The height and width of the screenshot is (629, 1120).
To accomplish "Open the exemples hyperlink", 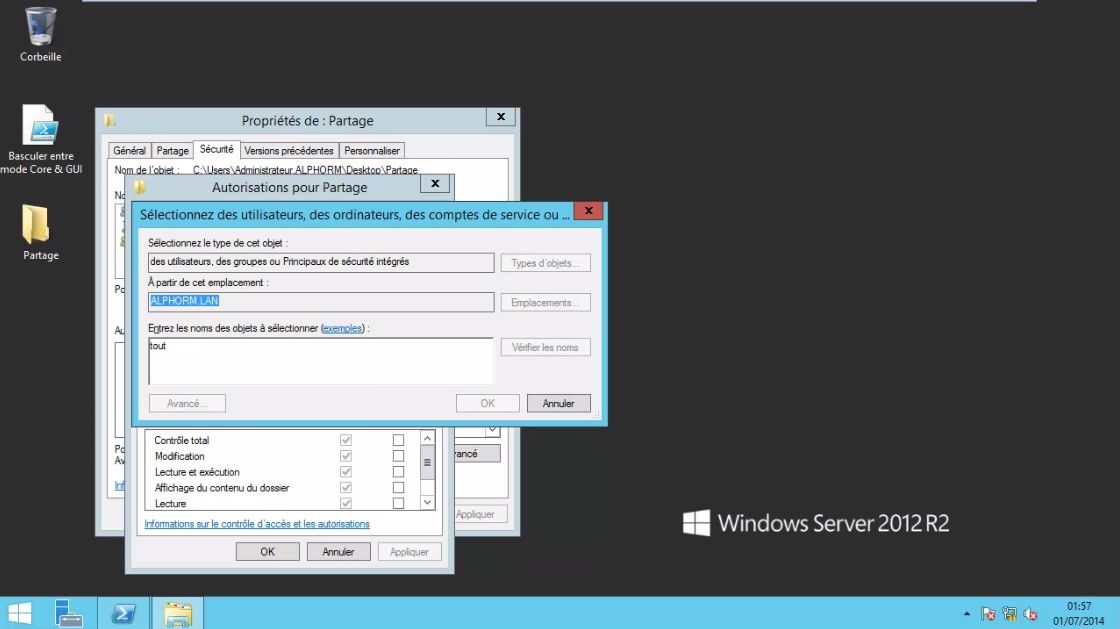I will [x=342, y=328].
